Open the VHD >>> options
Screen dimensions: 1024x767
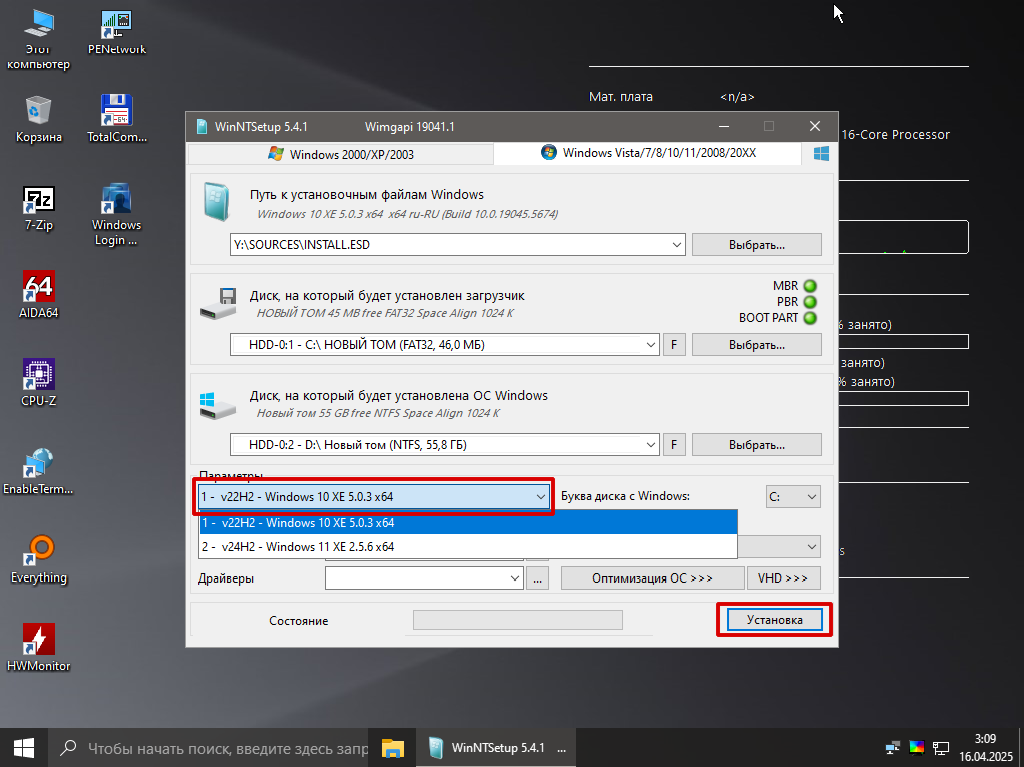783,578
